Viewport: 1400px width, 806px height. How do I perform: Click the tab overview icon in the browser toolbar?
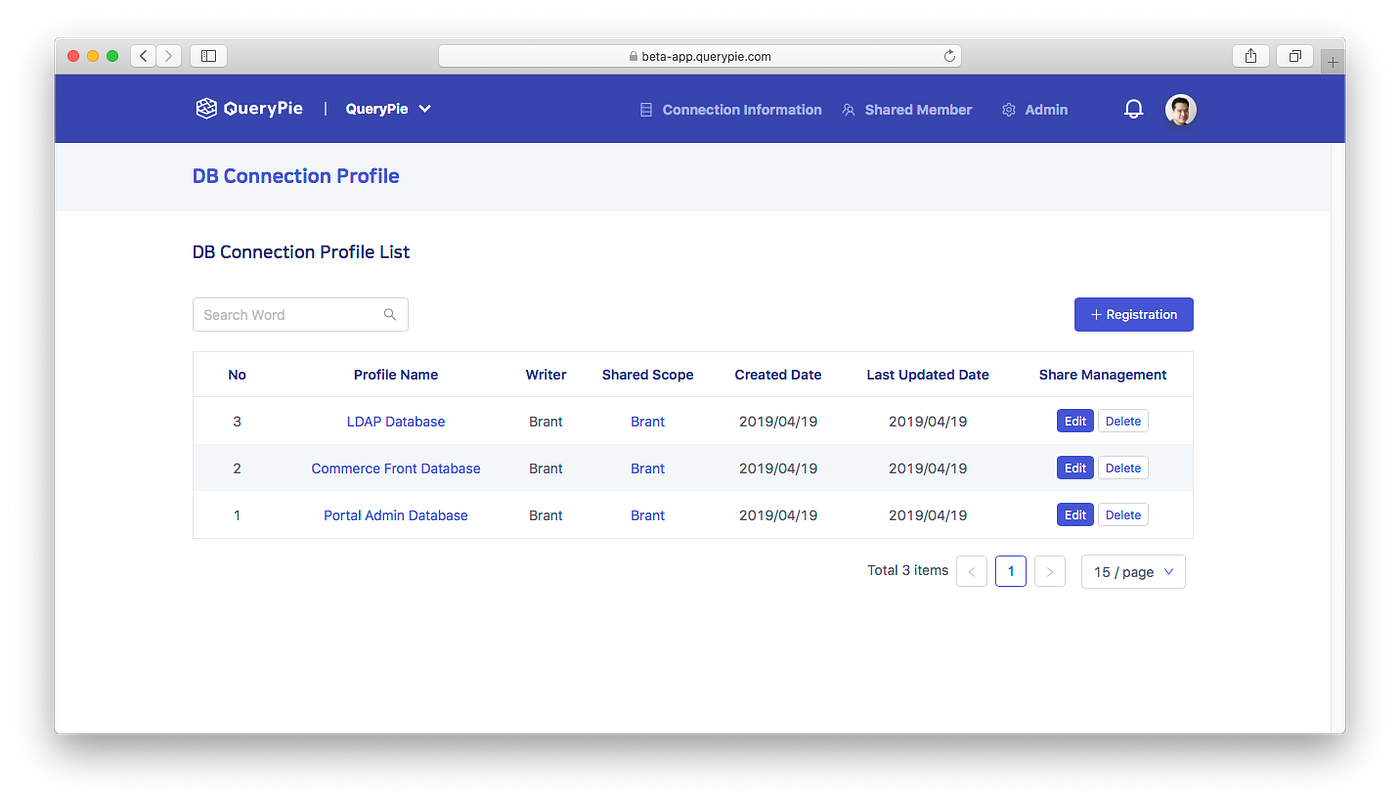click(x=1295, y=55)
